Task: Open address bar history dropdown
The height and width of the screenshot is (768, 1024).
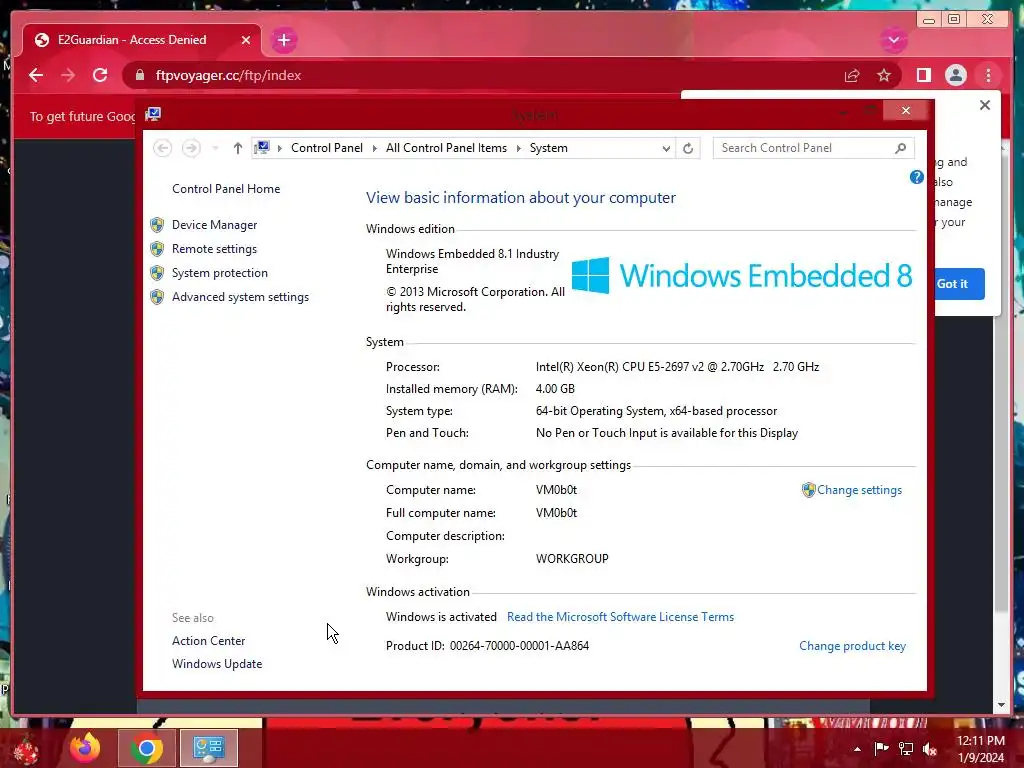Action: coord(665,148)
